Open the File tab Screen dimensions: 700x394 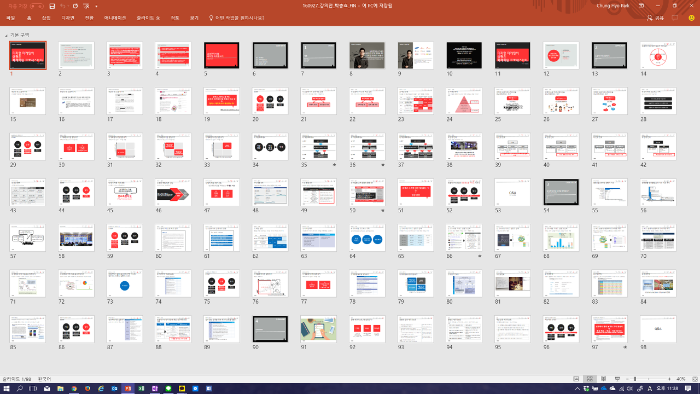pos(11,18)
